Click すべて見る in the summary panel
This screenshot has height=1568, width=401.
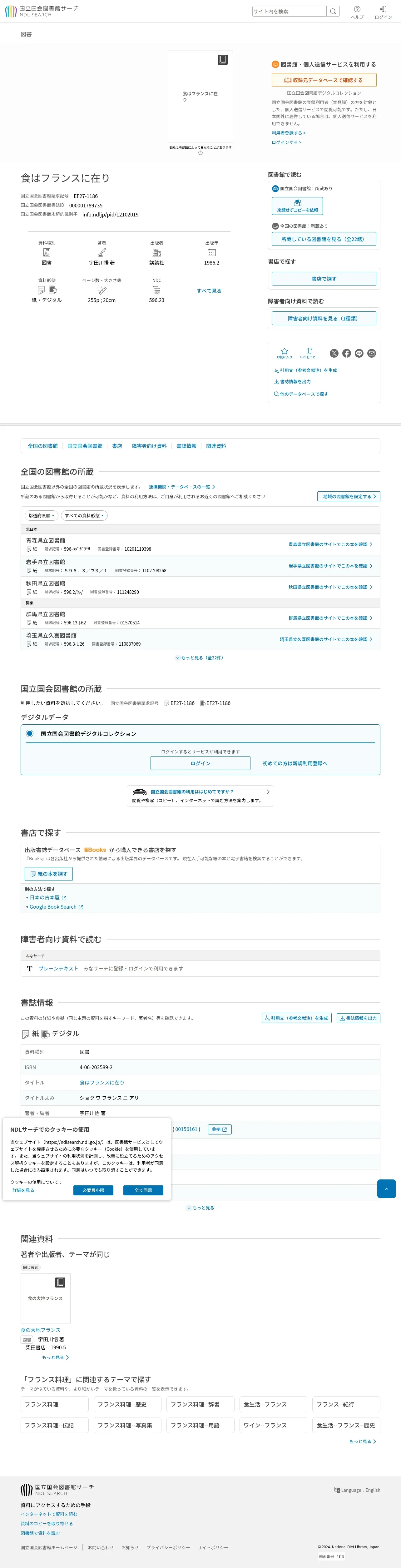point(209,291)
